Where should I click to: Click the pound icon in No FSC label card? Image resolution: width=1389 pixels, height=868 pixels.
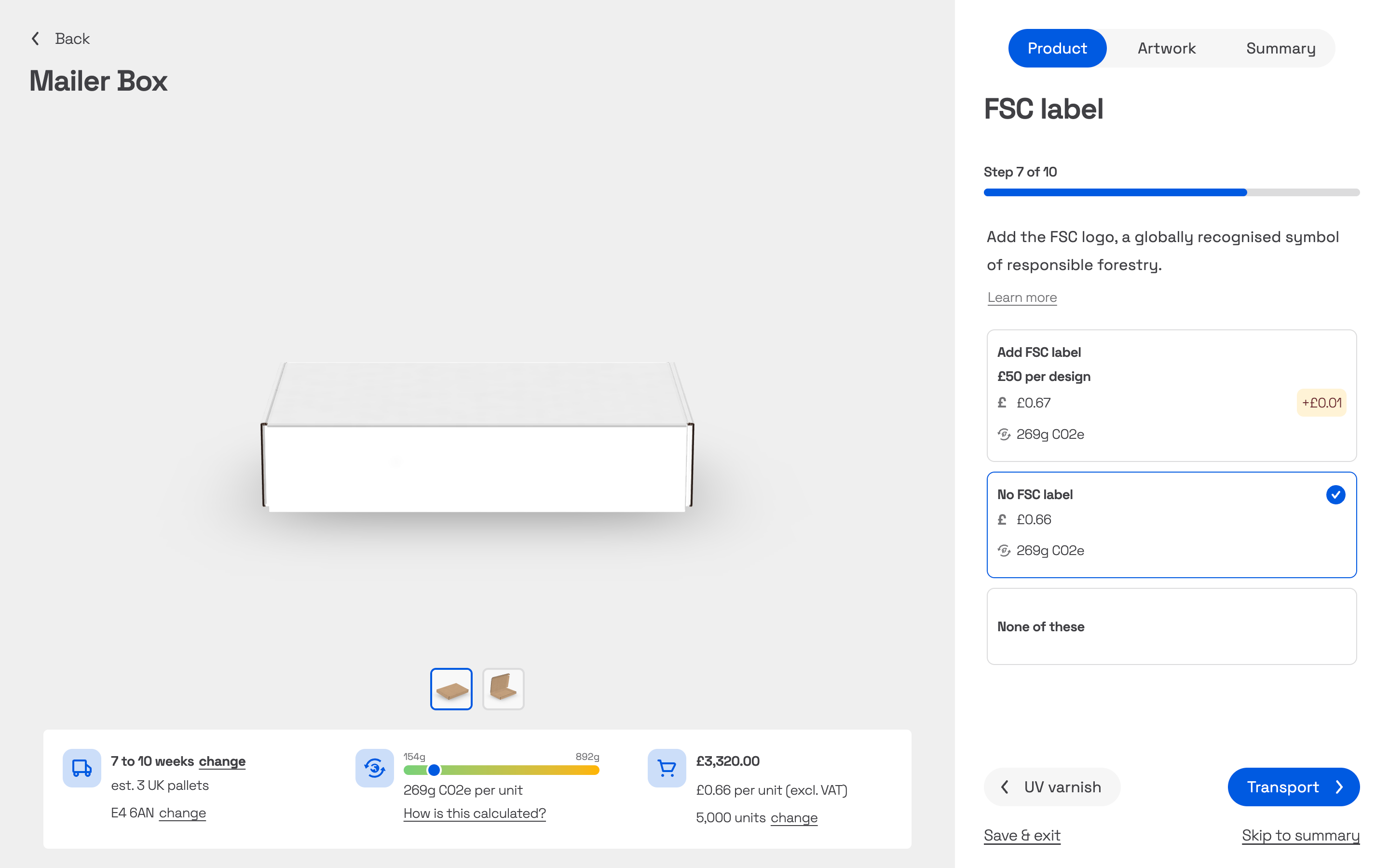[x=1002, y=519]
